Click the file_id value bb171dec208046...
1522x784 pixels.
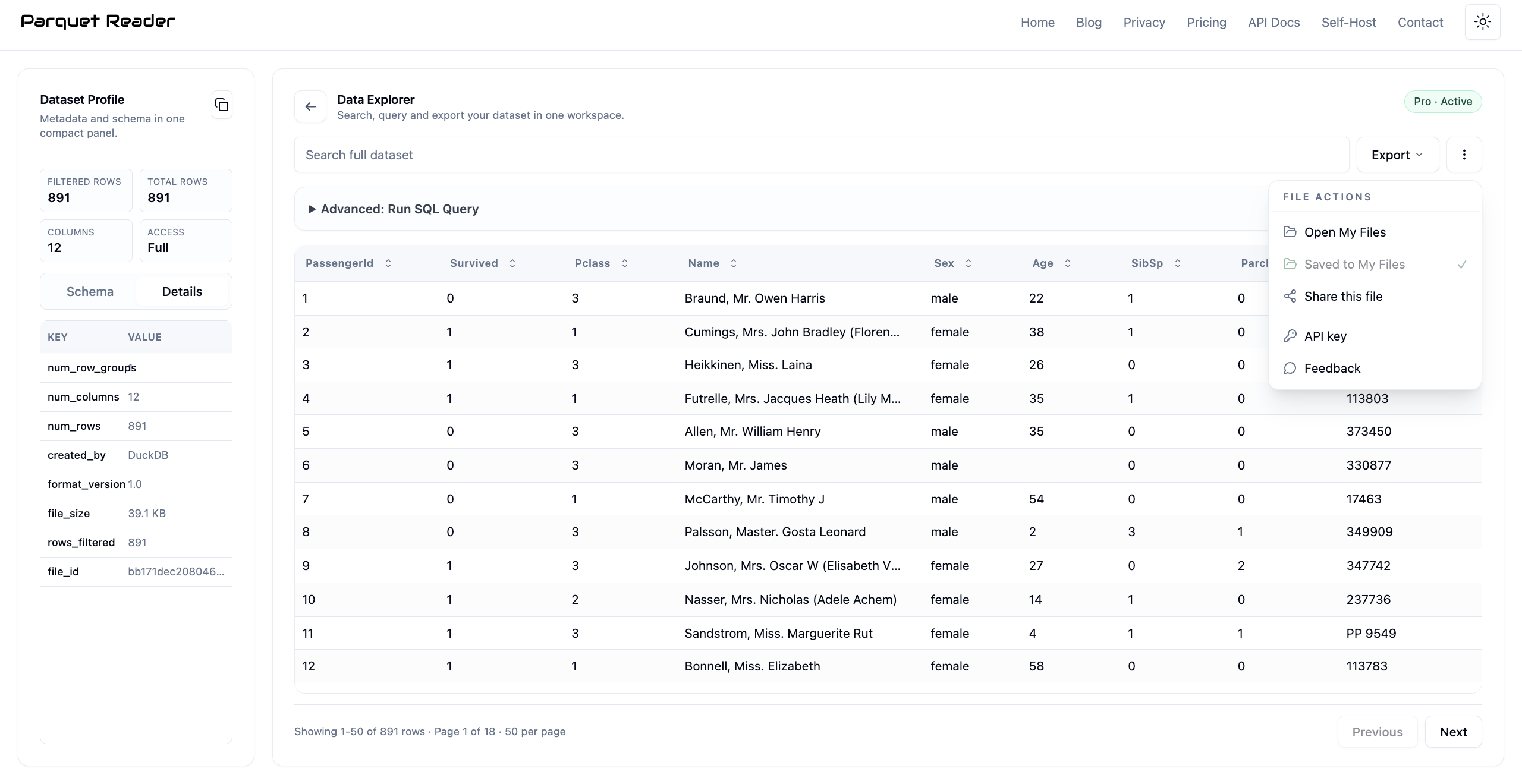pos(176,571)
